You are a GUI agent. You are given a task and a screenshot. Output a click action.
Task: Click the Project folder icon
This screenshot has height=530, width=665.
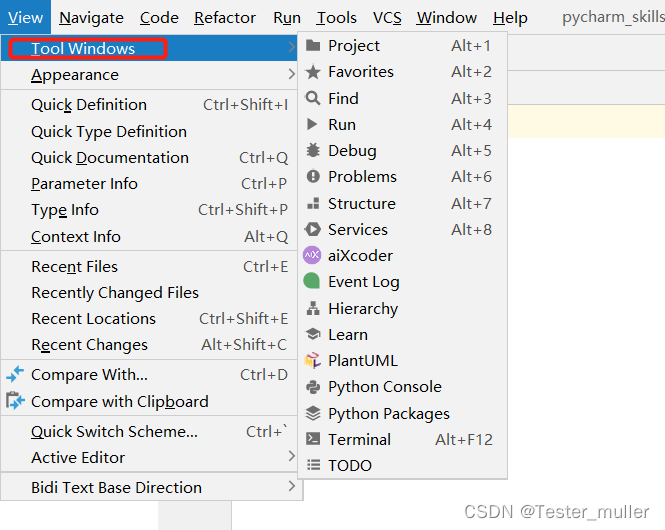(313, 45)
